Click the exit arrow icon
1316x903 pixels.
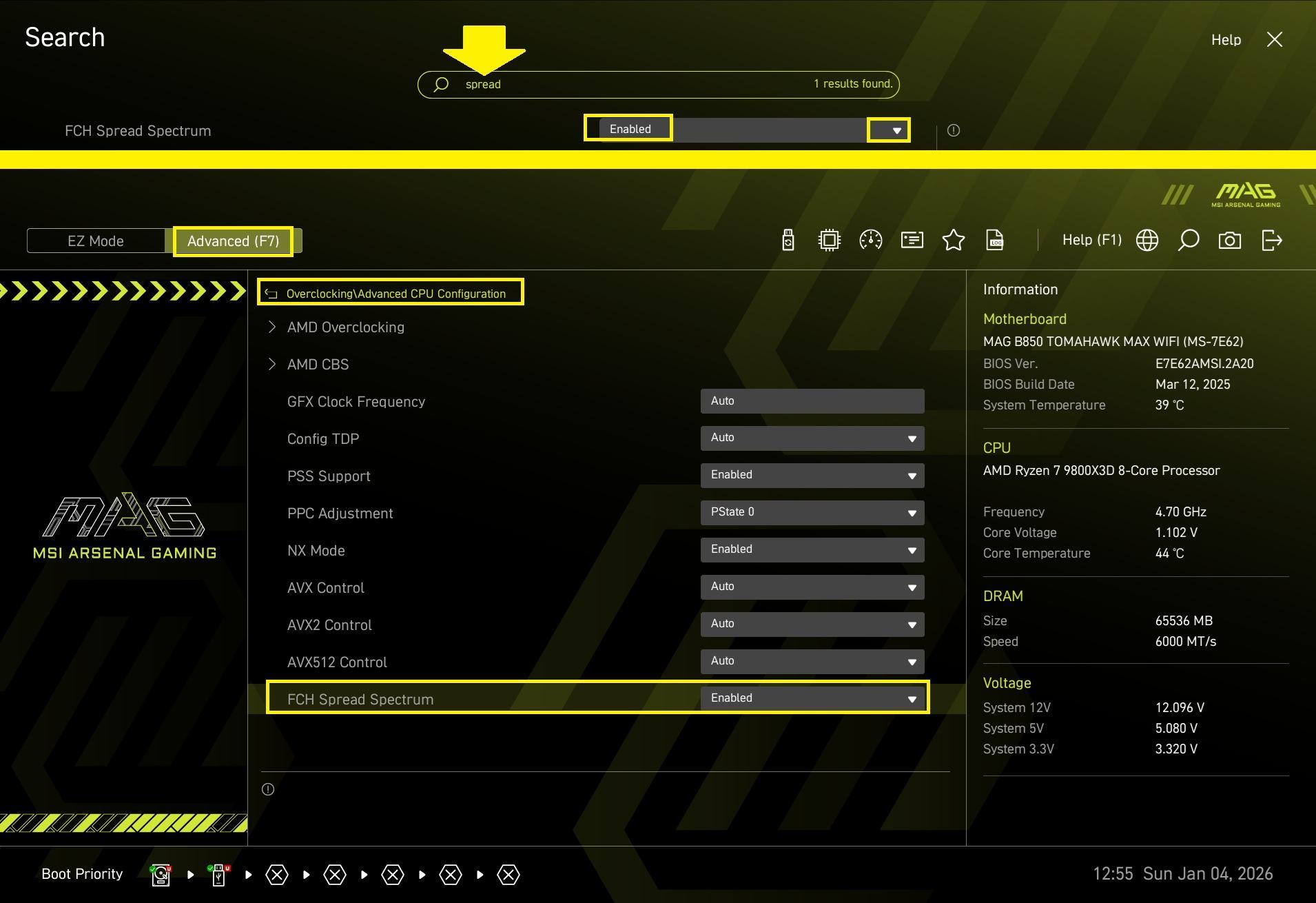[1272, 241]
